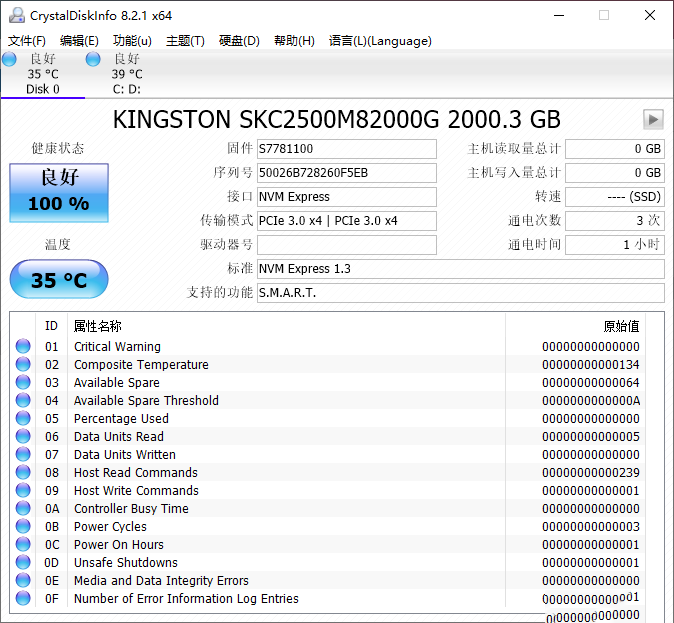Click the status icon for Host Write Commands

23,491
